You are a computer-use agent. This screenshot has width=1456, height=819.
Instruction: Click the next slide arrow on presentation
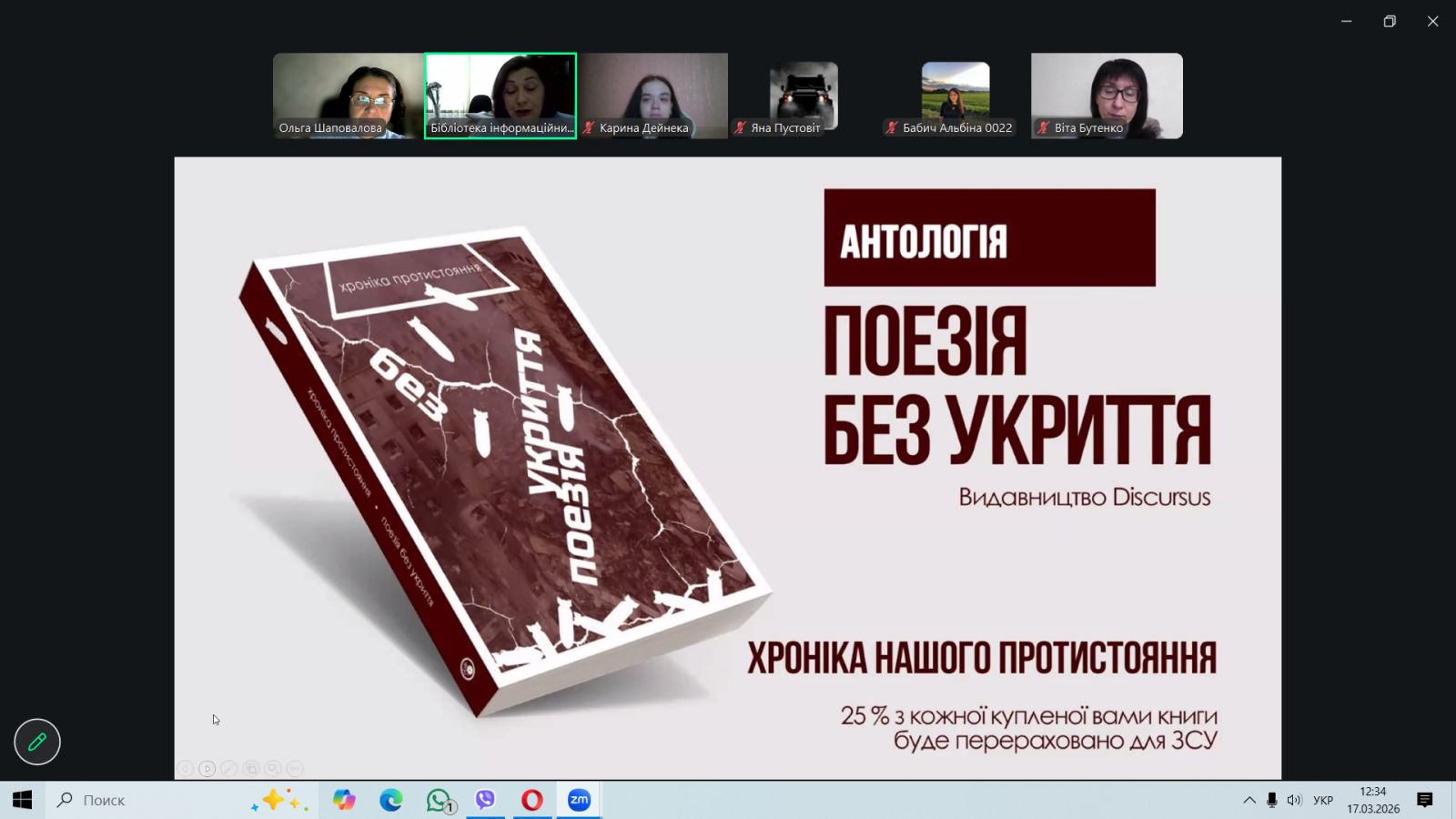[x=207, y=769]
